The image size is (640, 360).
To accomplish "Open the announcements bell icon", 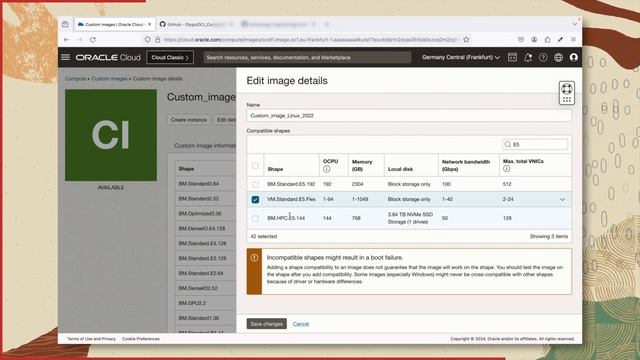I will point(528,58).
